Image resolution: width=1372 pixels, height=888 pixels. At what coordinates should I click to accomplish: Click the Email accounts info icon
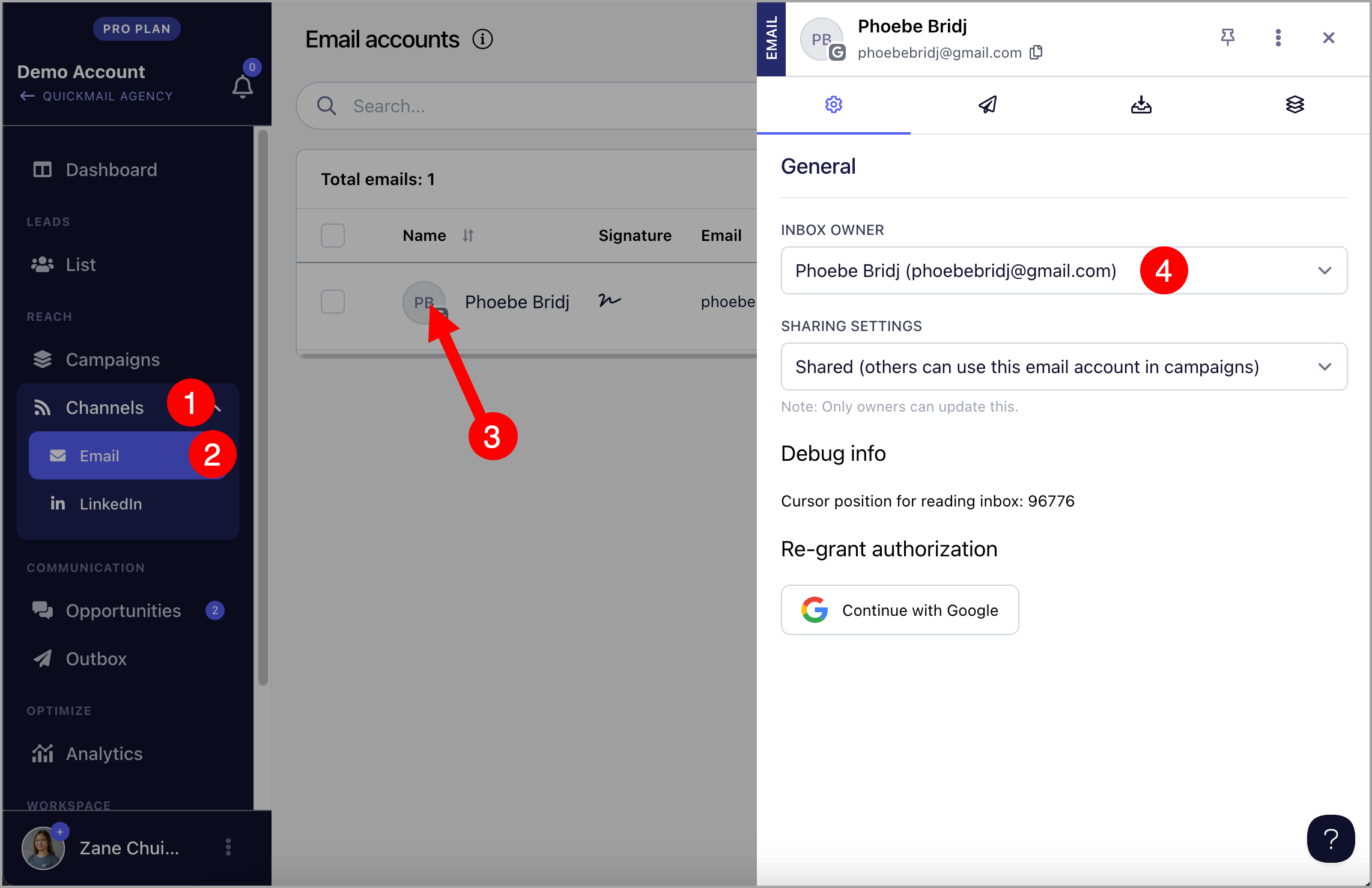(x=482, y=39)
